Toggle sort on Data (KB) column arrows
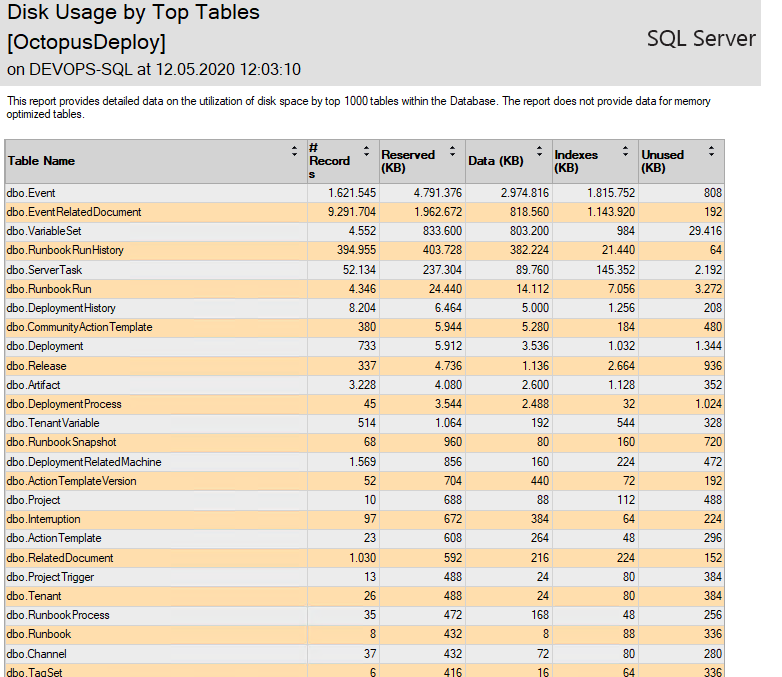Viewport: 782px width, 677px height. [539, 151]
